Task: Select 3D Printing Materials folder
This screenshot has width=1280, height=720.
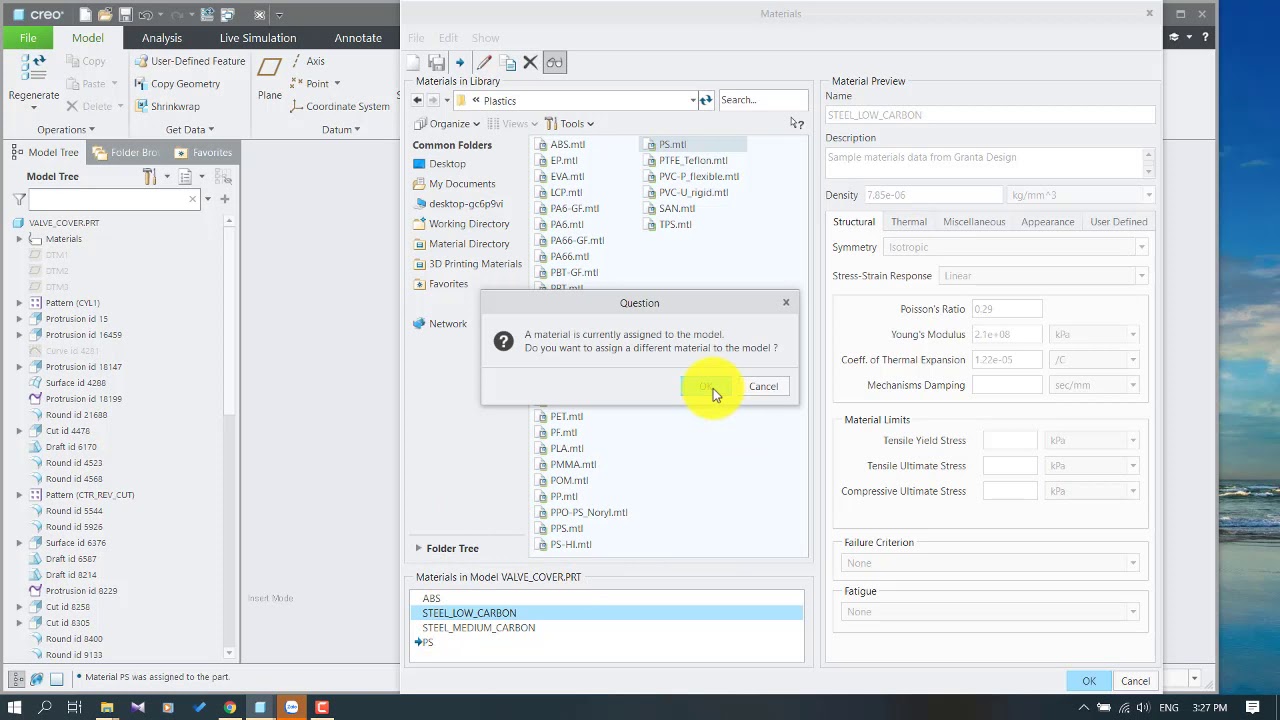Action: tap(467, 264)
